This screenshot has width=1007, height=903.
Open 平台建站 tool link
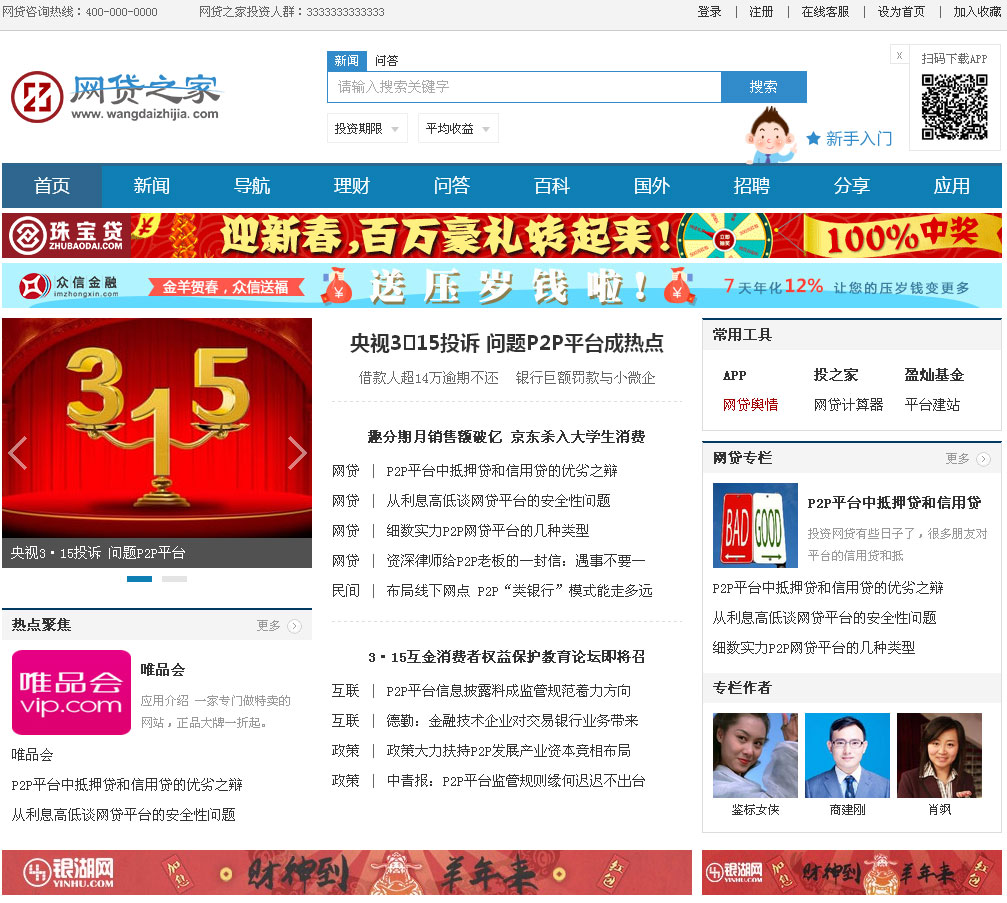pyautogui.click(x=932, y=405)
